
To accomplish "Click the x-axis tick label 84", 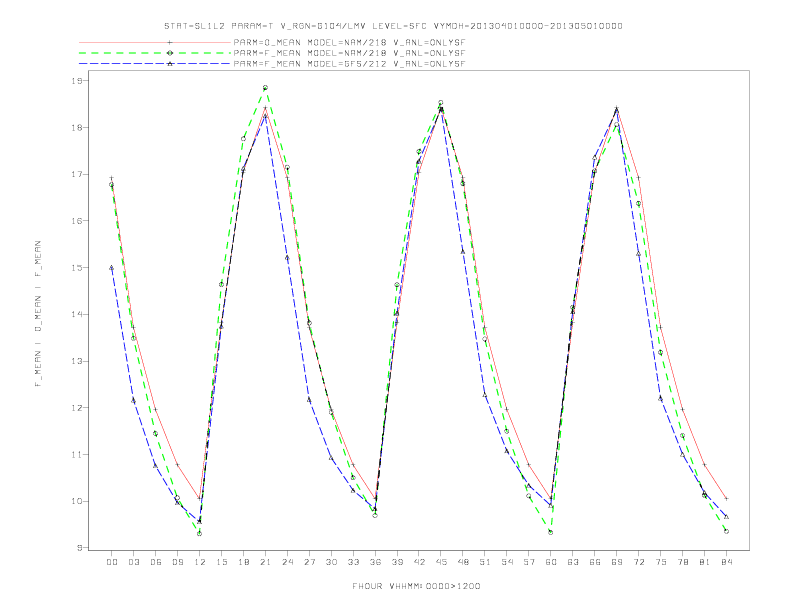I will click(x=726, y=562).
